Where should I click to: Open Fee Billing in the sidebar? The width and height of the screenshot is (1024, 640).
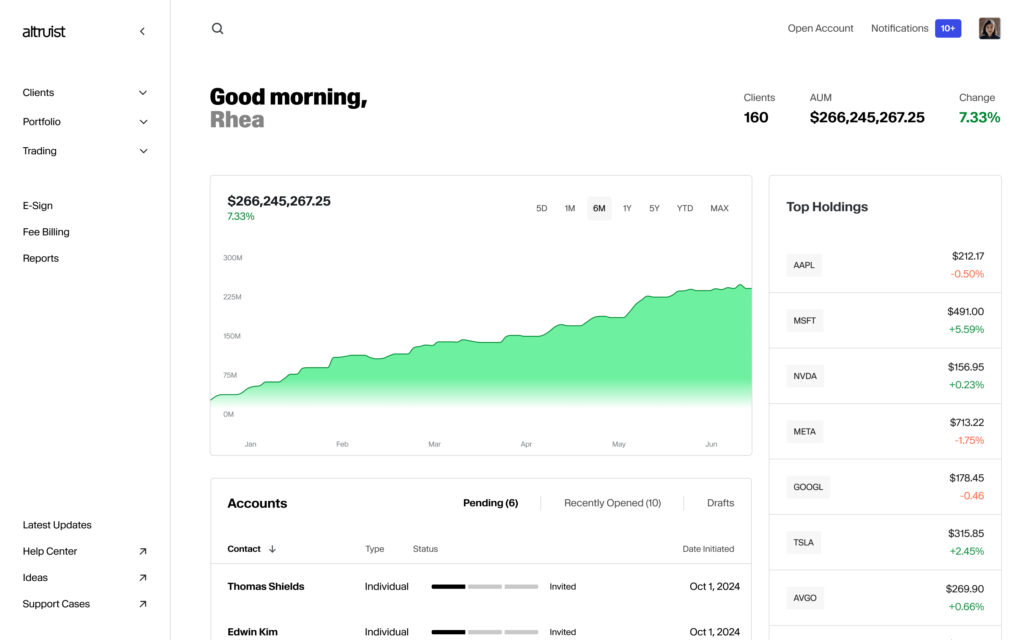(x=46, y=232)
